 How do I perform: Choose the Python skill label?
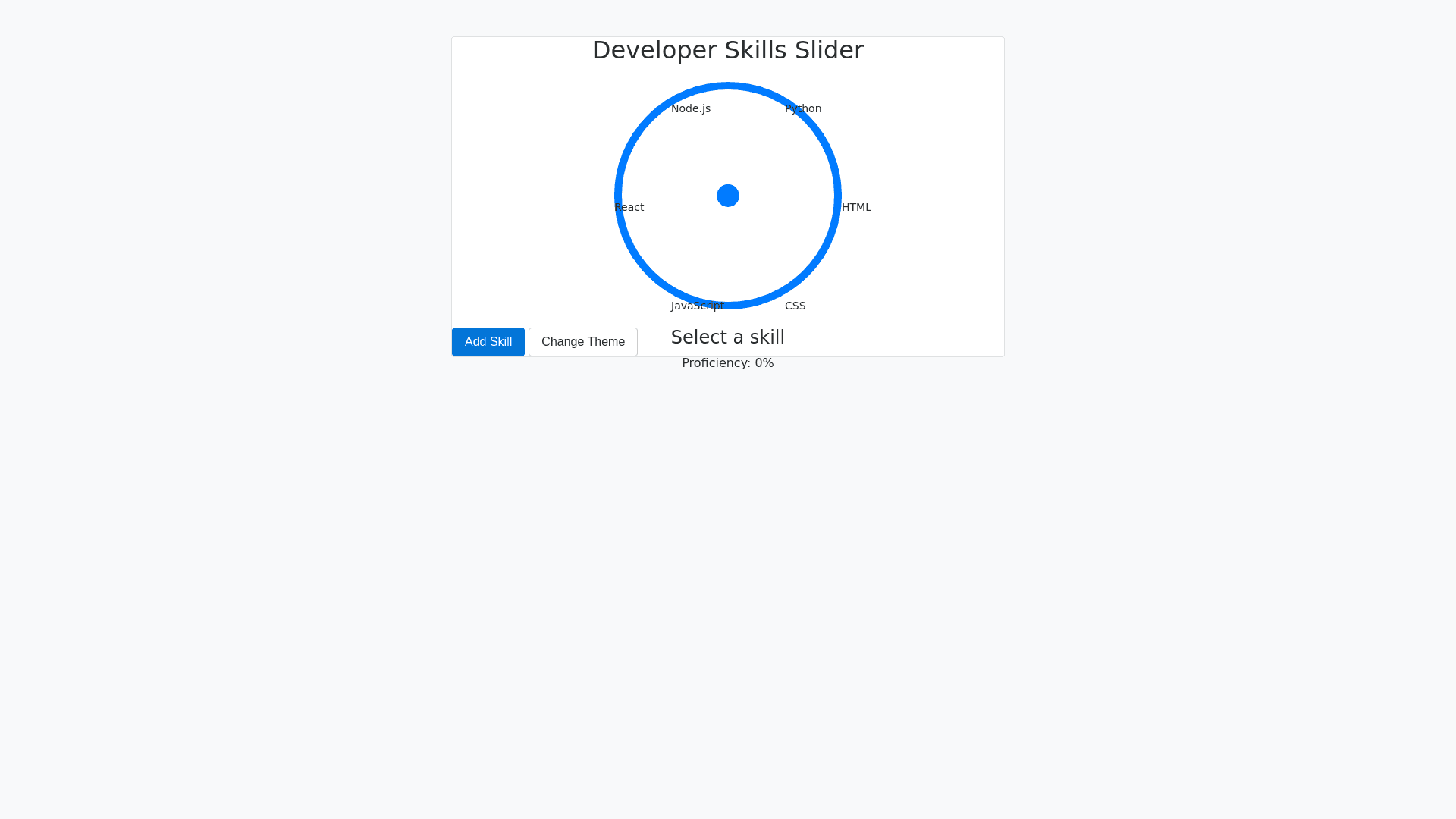point(803,108)
